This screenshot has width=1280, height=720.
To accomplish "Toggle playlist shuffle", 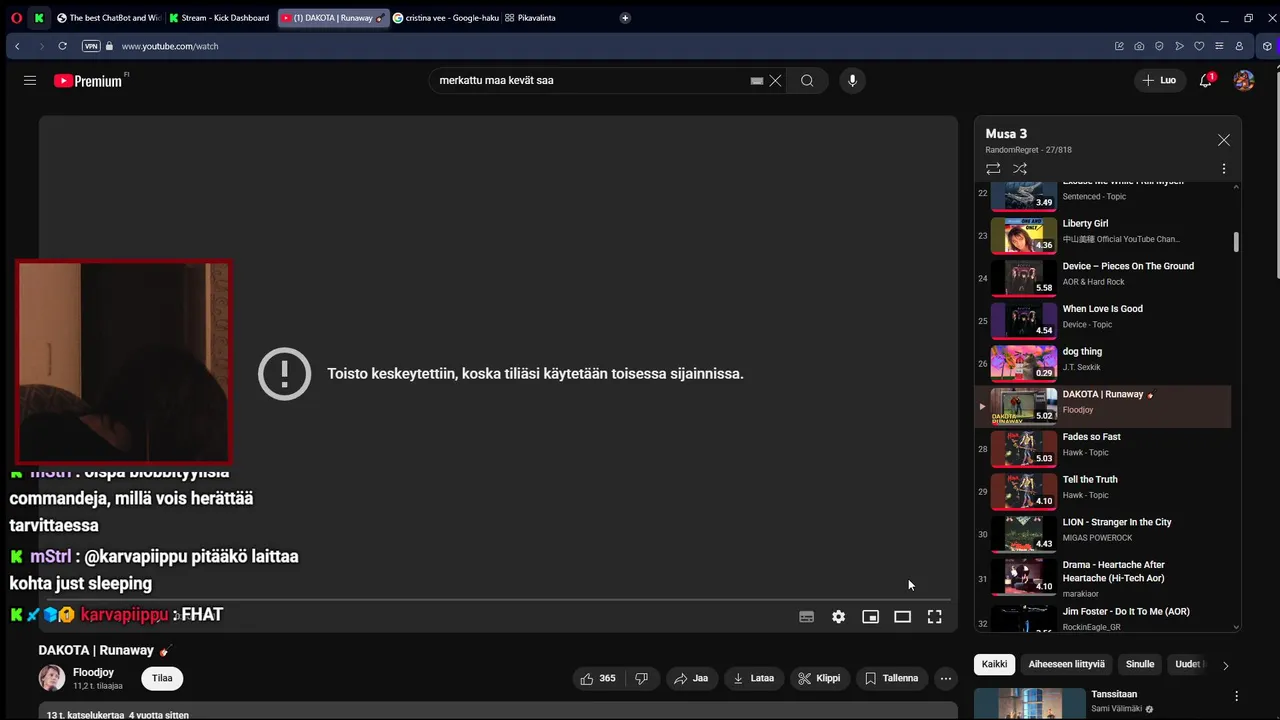I will (x=1020, y=169).
